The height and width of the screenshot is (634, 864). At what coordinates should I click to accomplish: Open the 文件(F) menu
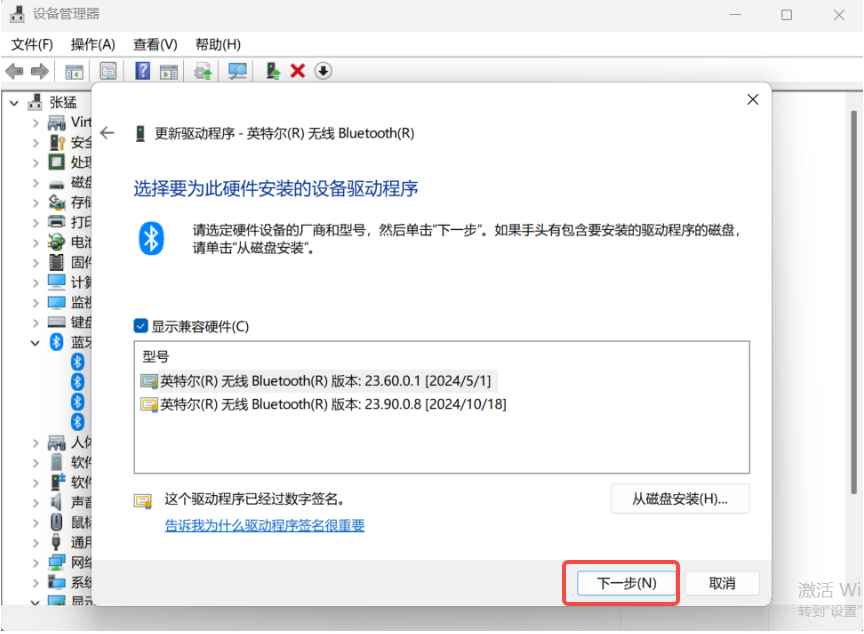(x=32, y=44)
